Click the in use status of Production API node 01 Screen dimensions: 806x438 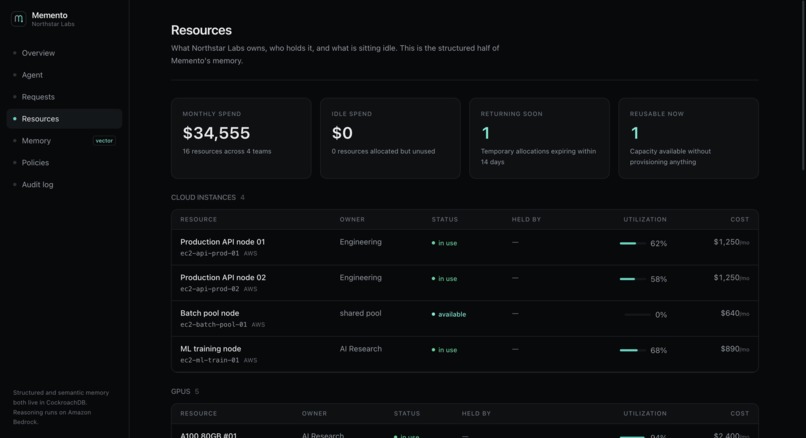pyautogui.click(x=444, y=243)
